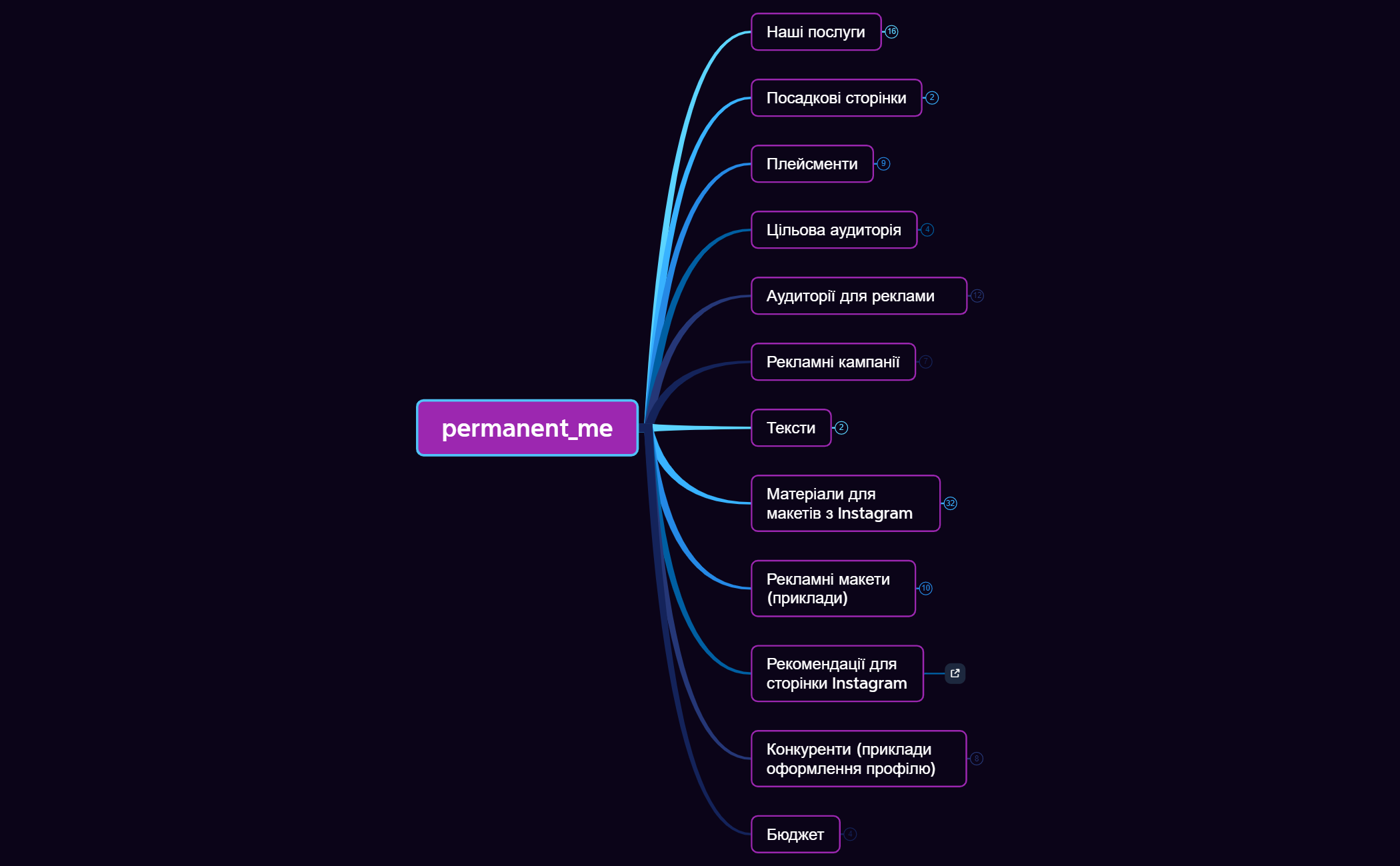Expand the Аудиторії для реклами count badge
This screenshot has width=1400, height=866.
point(977,296)
